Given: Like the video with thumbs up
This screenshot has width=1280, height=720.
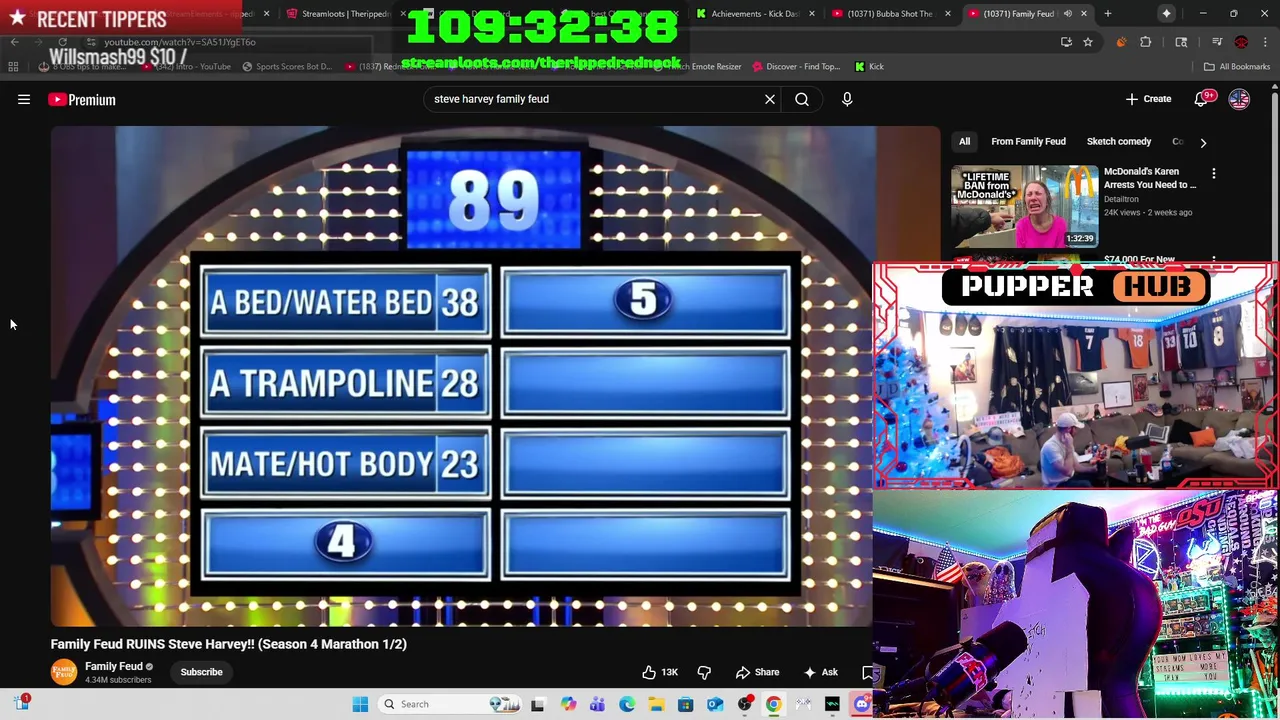Looking at the screenshot, I should click(x=660, y=672).
